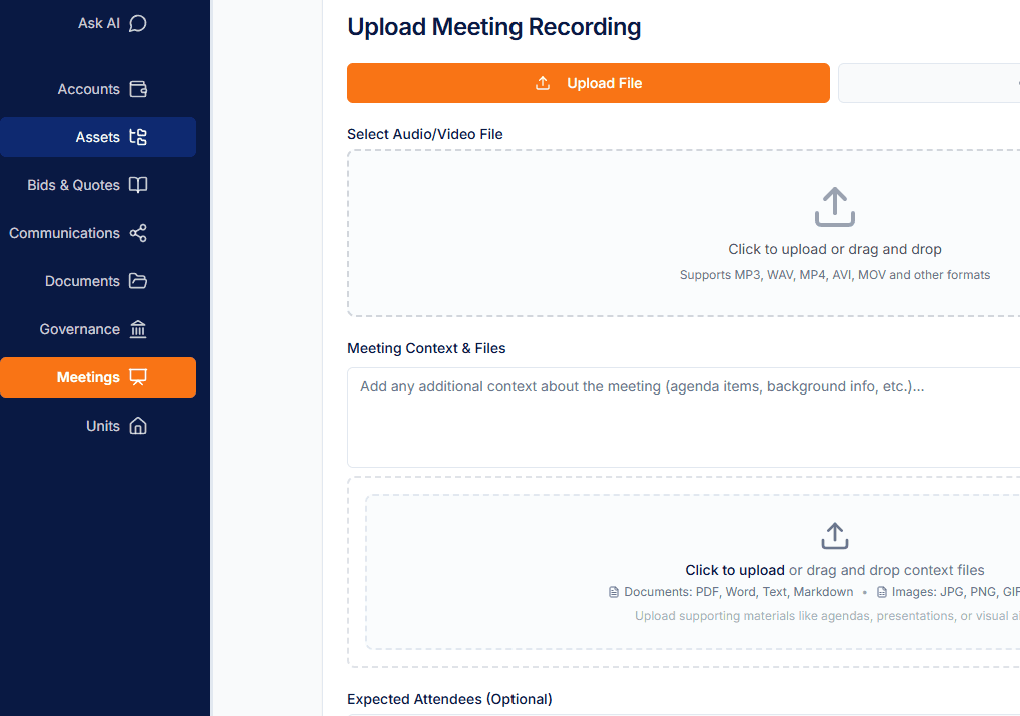
Task: Click 'Supports MP3, WAV, MP4, AVI, MOV' text
Action: (x=835, y=275)
